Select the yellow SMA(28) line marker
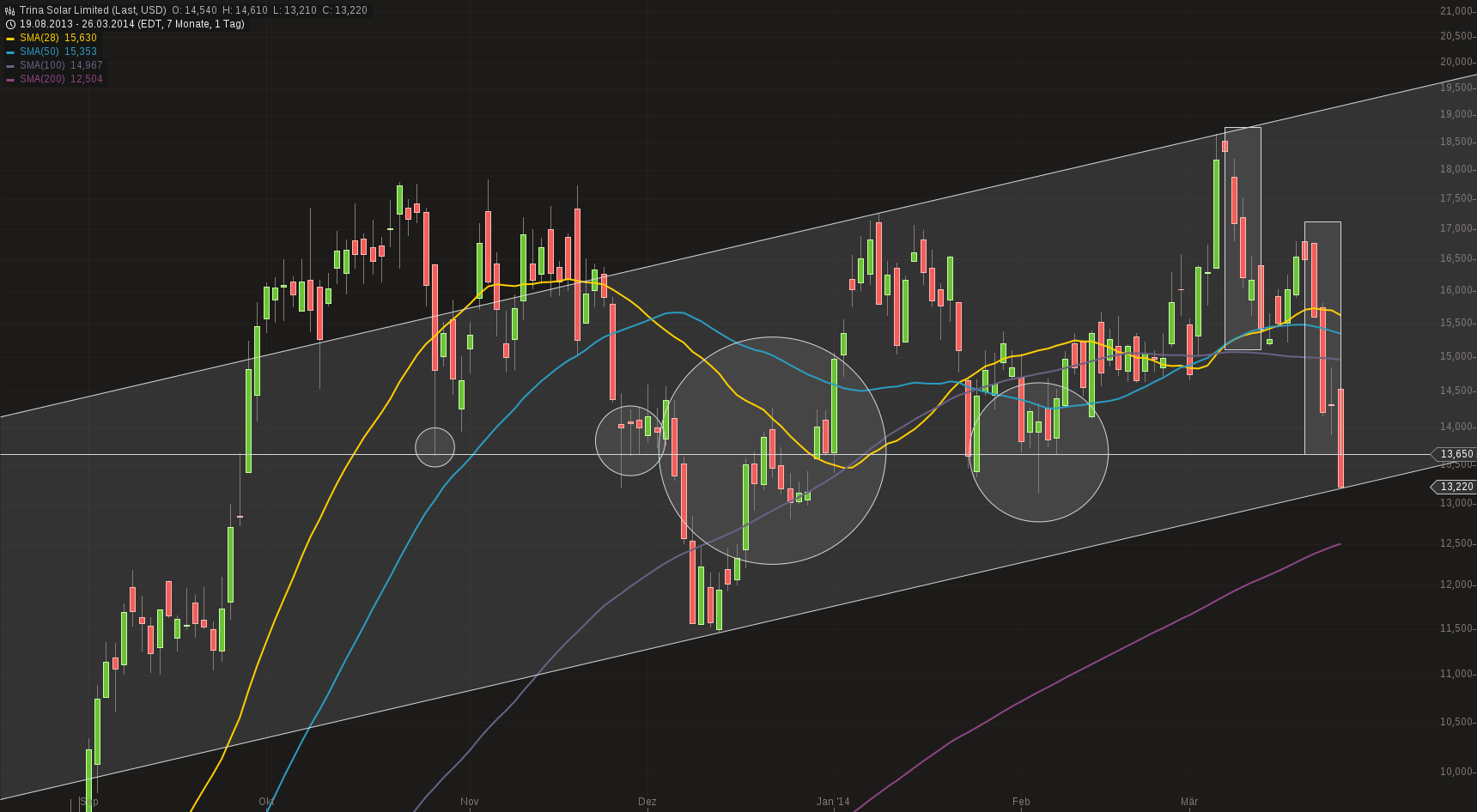The width and height of the screenshot is (1477, 812). [10, 38]
